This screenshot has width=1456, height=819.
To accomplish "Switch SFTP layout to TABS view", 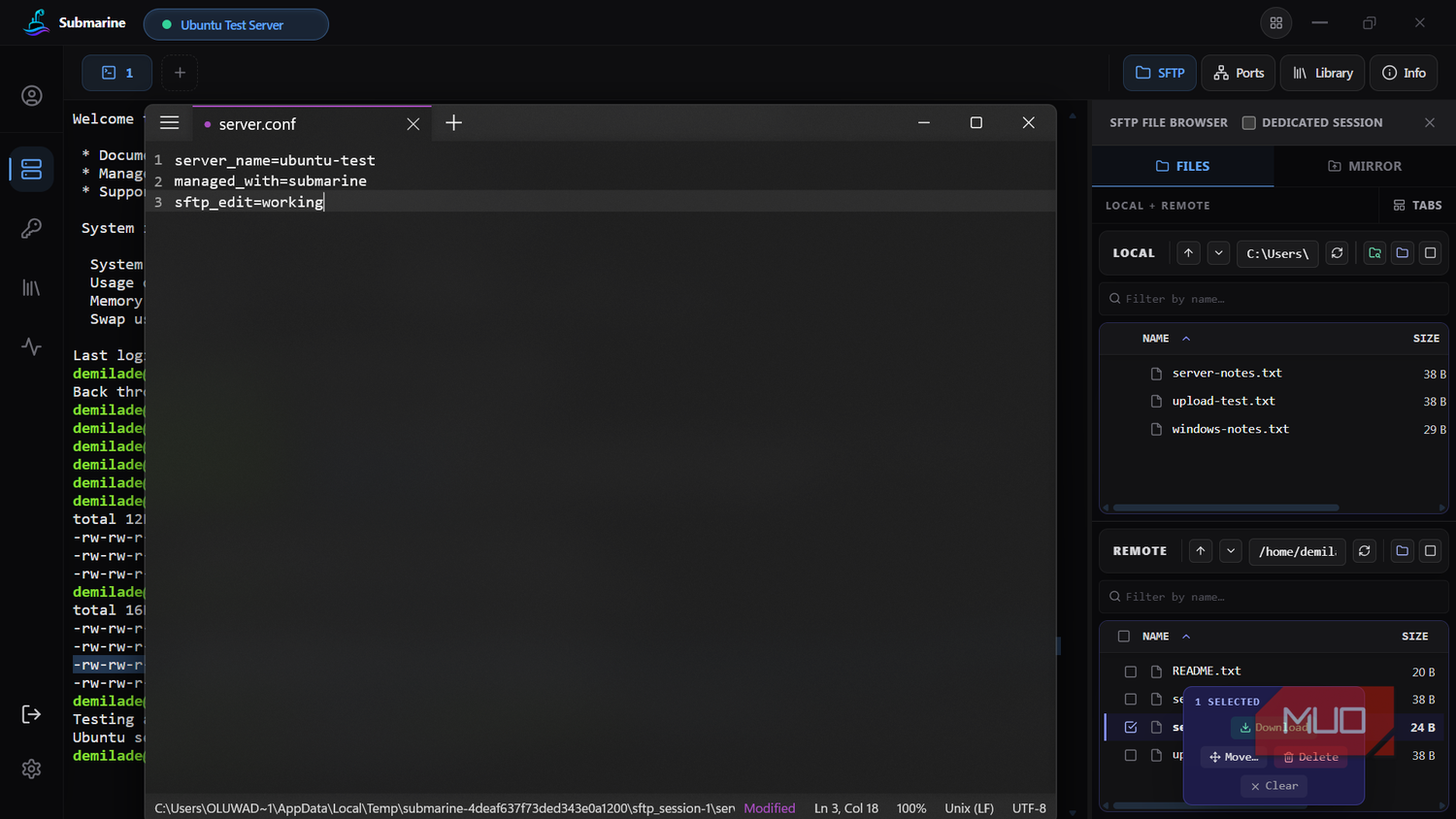I will 1417,206.
